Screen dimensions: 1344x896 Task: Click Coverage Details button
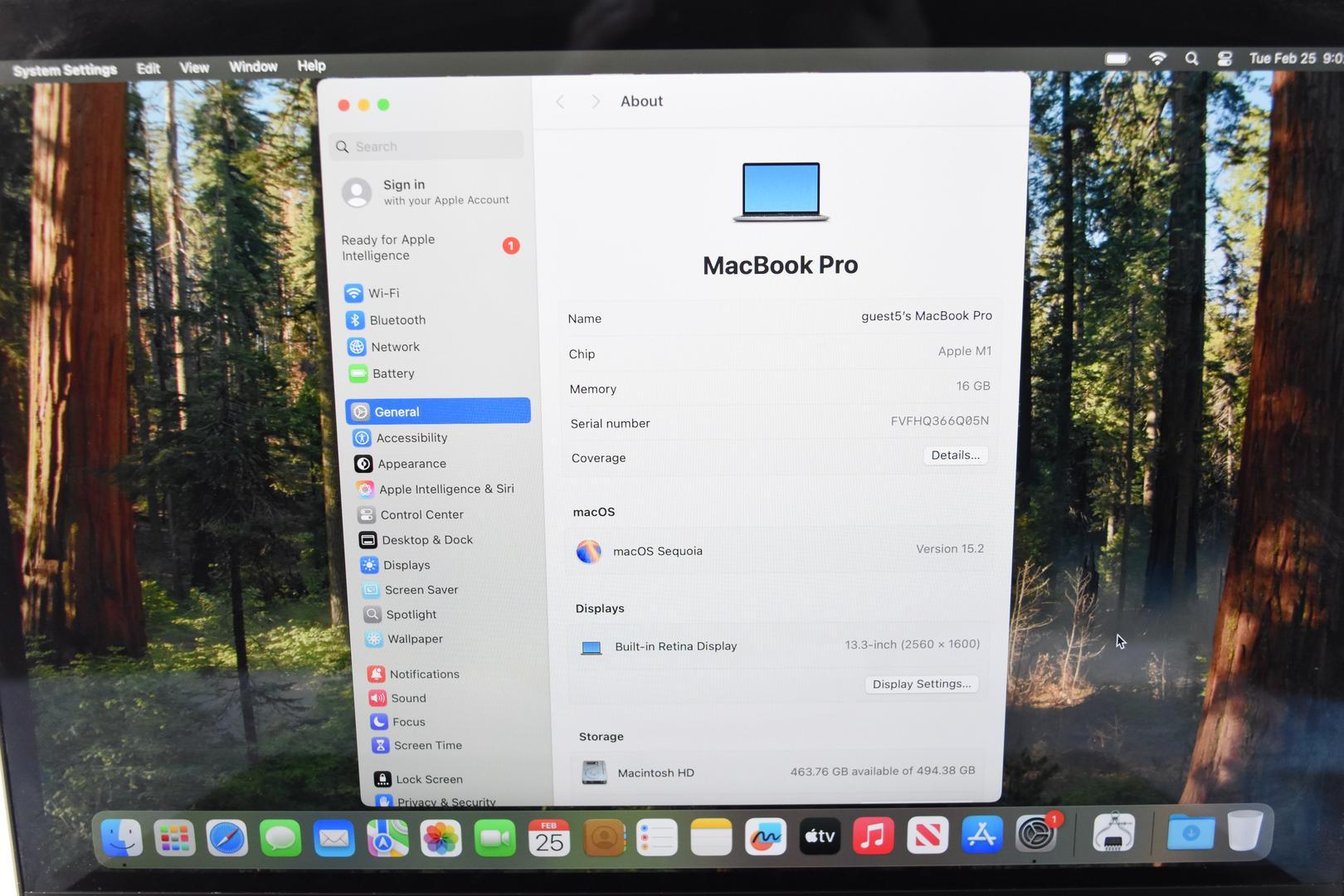[955, 455]
